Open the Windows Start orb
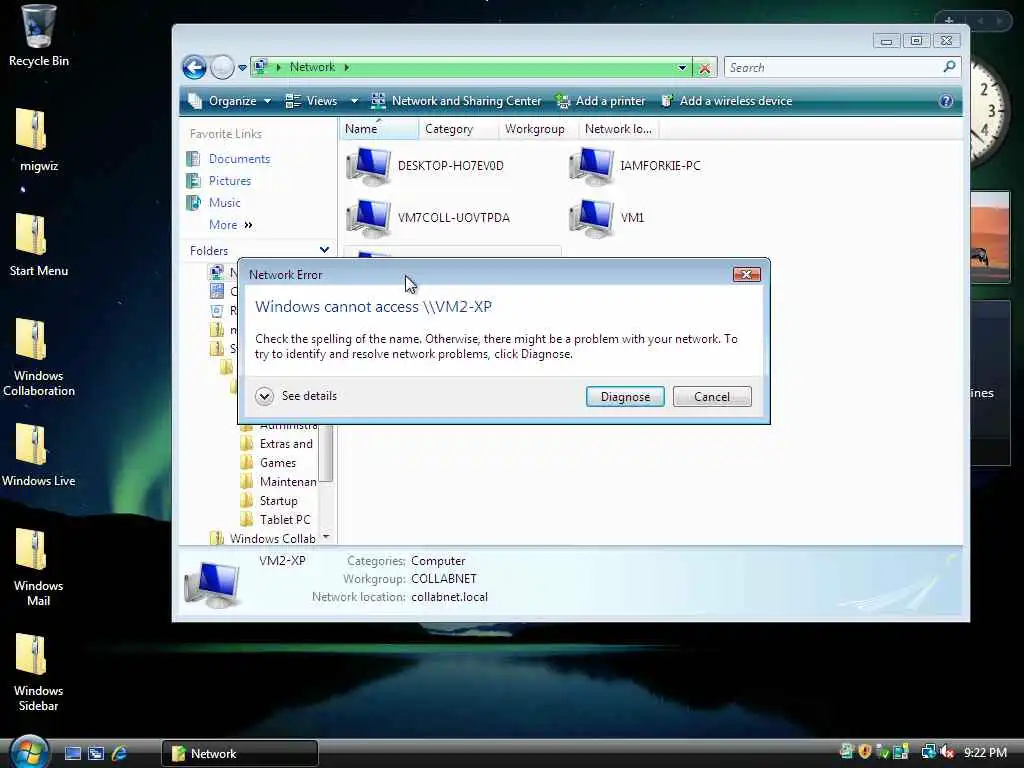The image size is (1024, 768). (x=29, y=752)
